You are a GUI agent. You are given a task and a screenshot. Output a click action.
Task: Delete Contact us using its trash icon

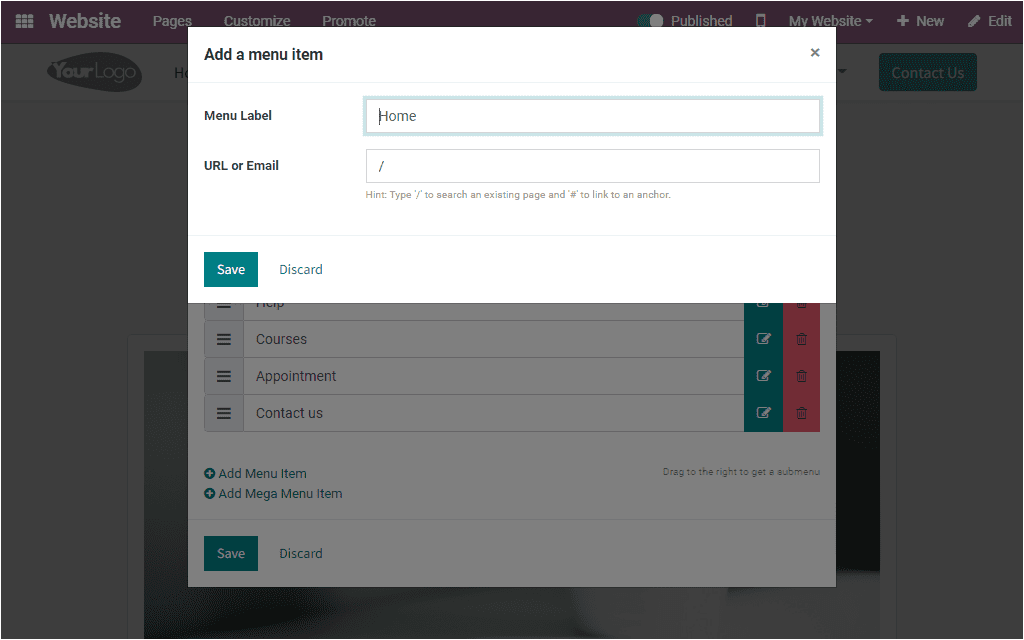tap(800, 412)
